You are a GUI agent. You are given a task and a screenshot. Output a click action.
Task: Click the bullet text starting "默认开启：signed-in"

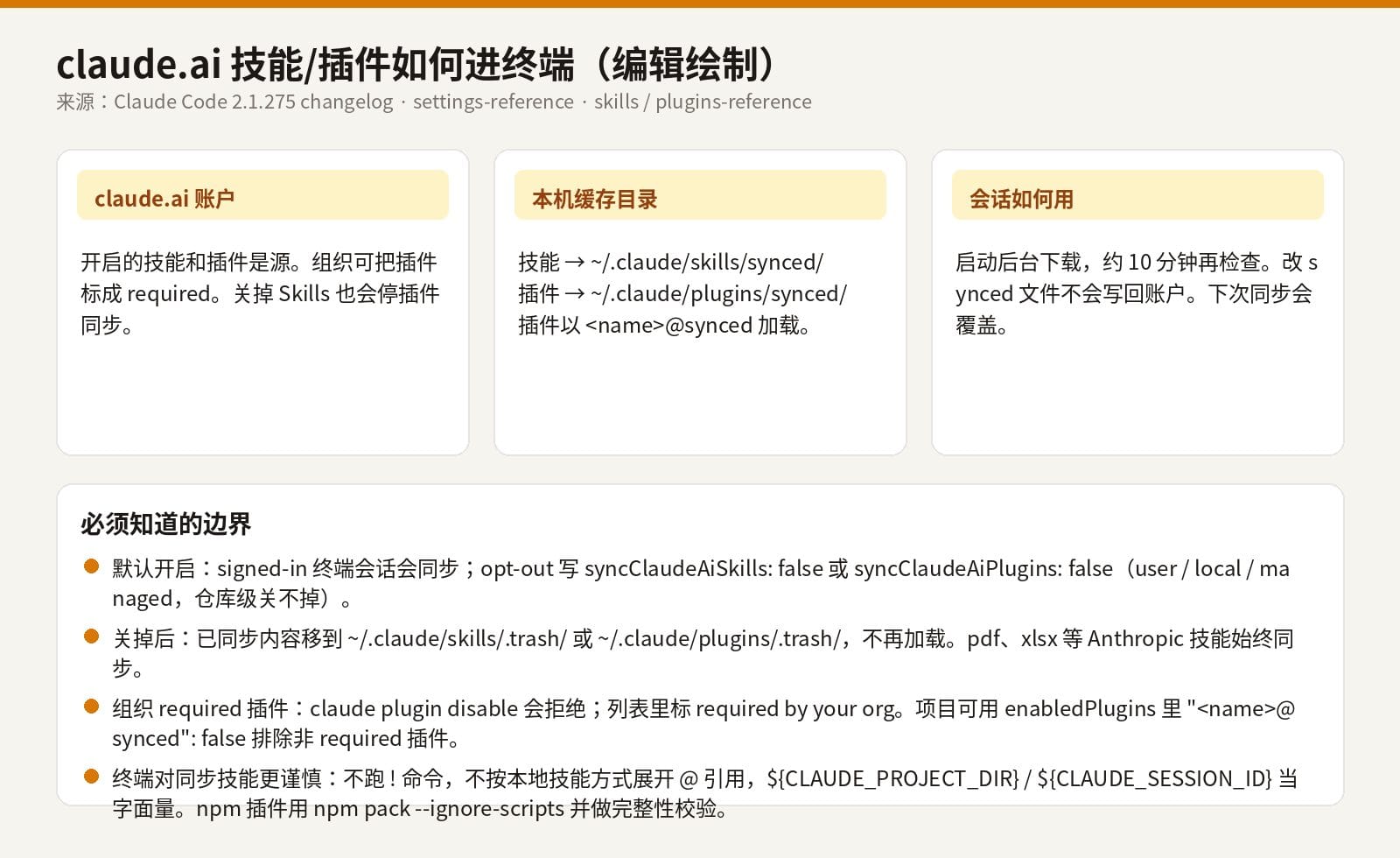[701, 583]
